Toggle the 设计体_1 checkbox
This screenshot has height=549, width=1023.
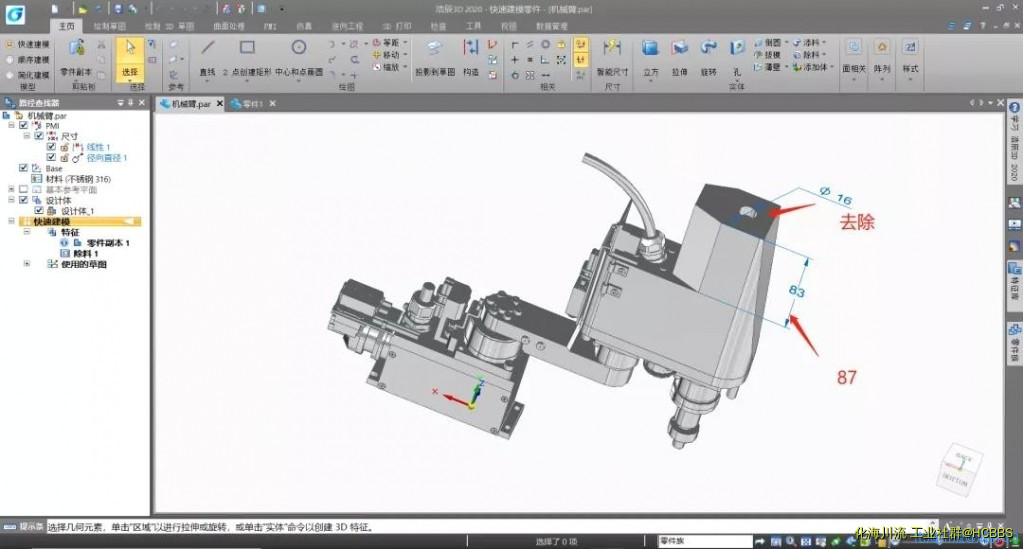39,211
